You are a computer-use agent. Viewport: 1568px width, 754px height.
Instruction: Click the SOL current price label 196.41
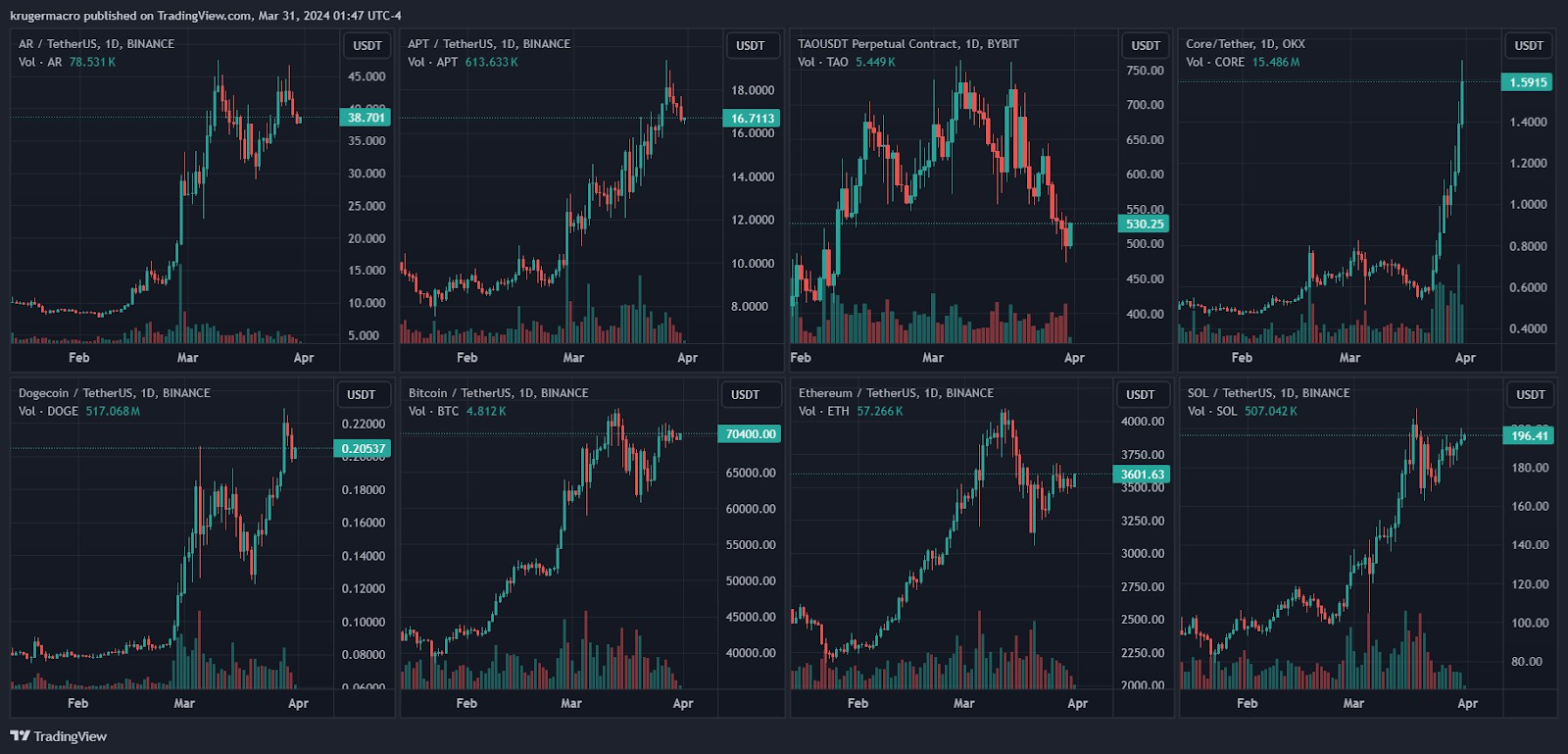(x=1530, y=436)
